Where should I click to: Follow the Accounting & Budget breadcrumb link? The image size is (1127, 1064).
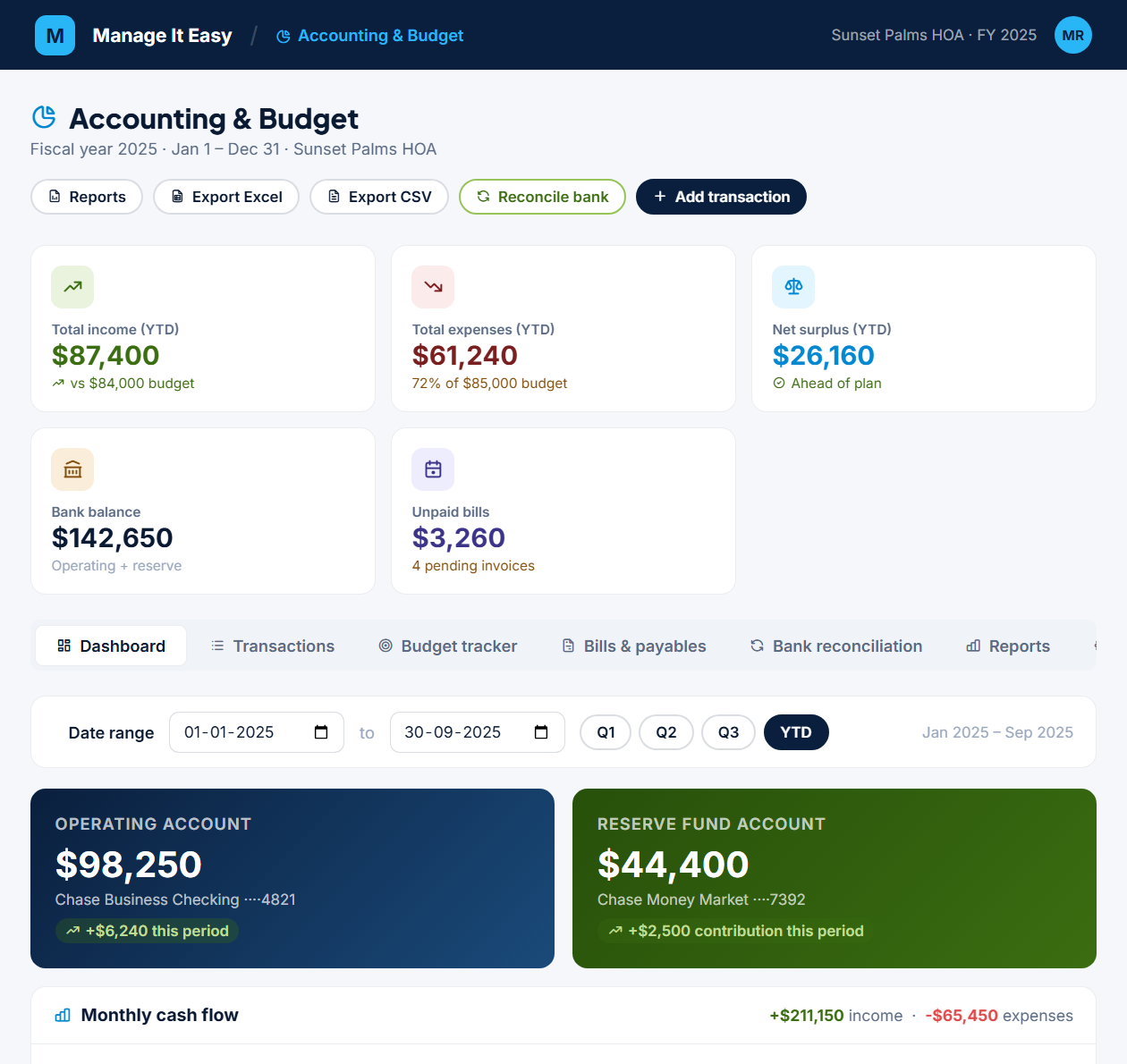tap(370, 36)
